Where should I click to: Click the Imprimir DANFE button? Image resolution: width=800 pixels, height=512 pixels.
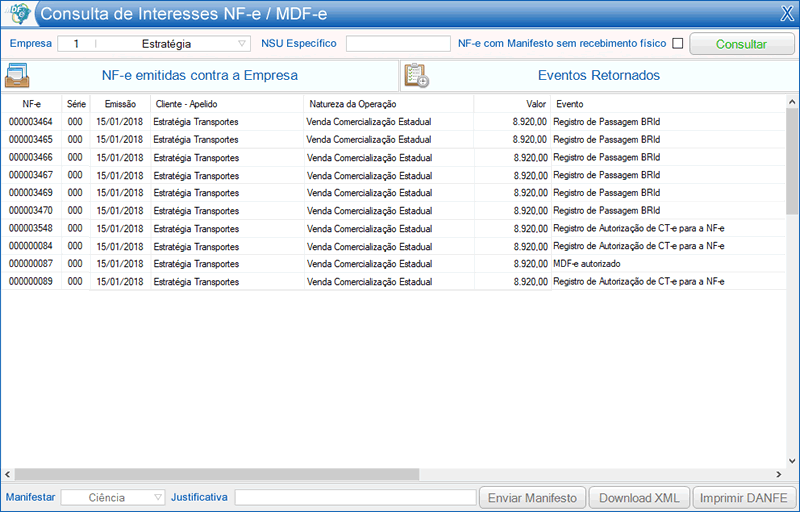pyautogui.click(x=743, y=498)
